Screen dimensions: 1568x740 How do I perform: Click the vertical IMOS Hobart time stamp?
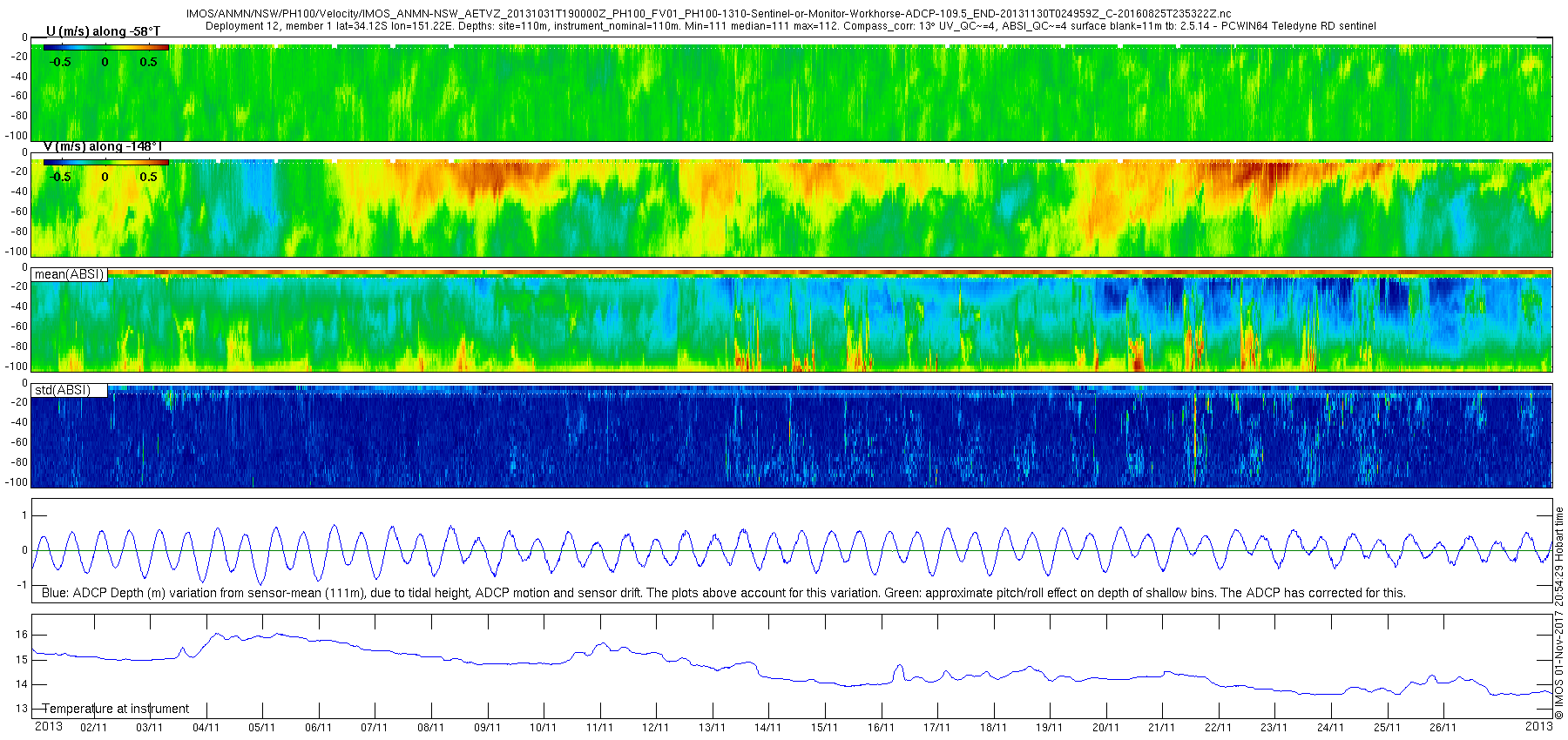coord(1559,613)
